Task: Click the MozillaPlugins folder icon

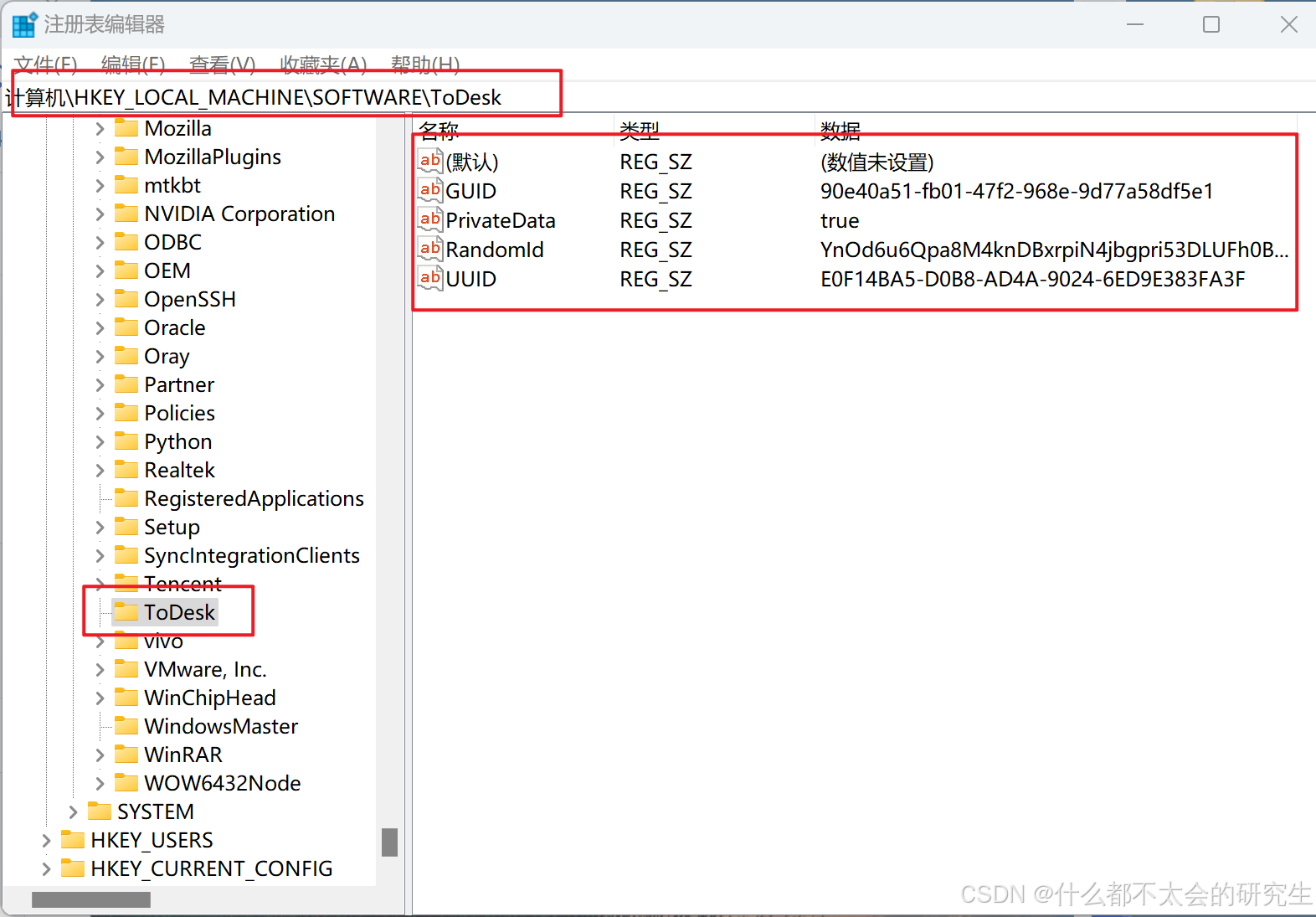Action: pyautogui.click(x=126, y=157)
